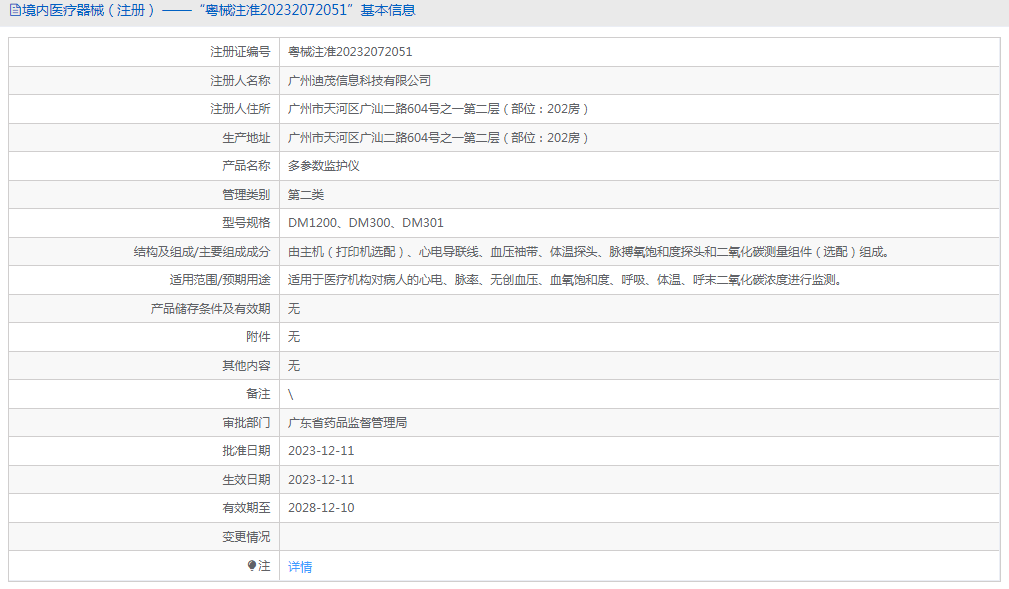Screen dimensions: 1009x589
Task: Click the 批准日期 label
Action: 246,451
